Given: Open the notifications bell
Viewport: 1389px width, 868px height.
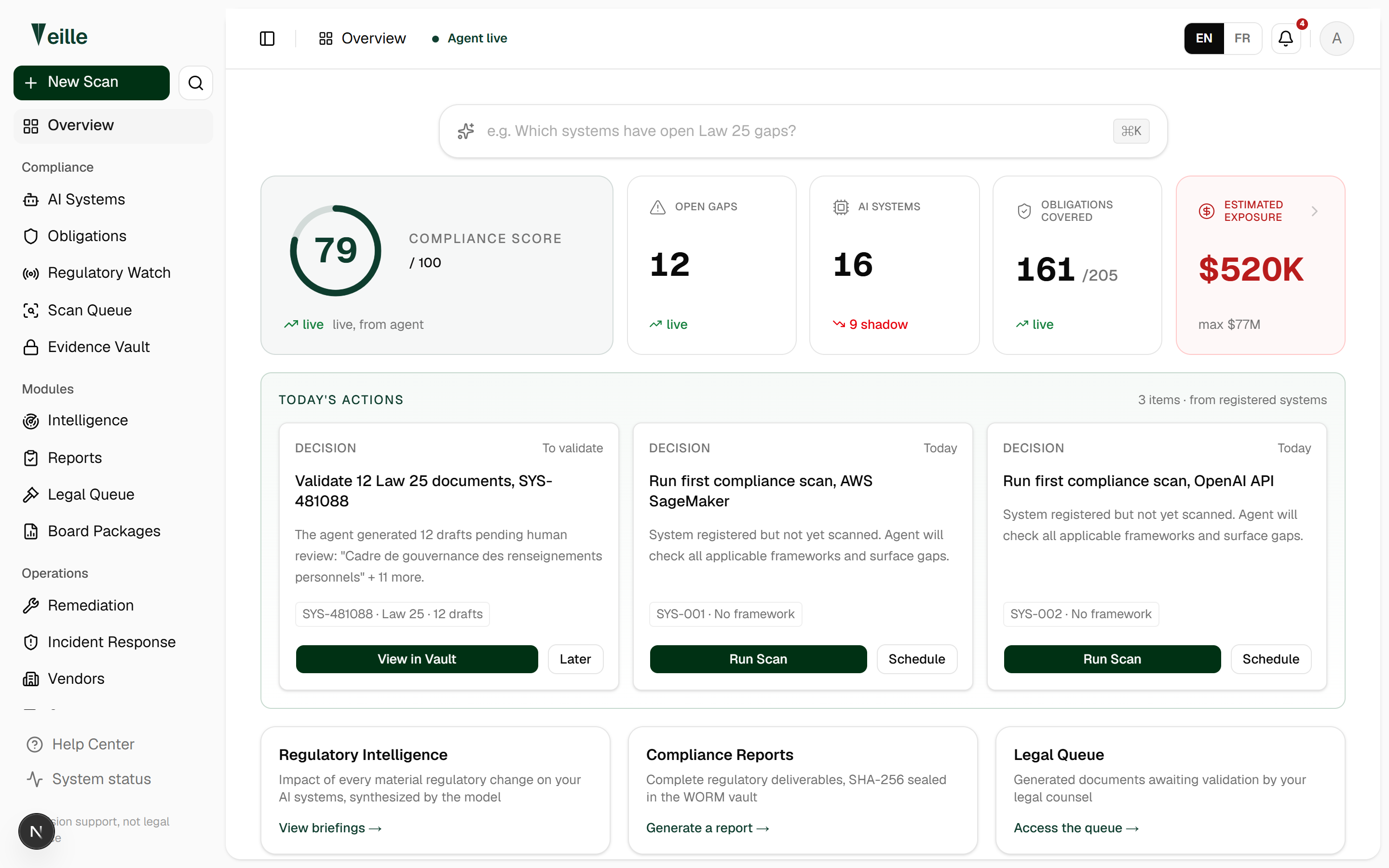Looking at the screenshot, I should tap(1286, 39).
